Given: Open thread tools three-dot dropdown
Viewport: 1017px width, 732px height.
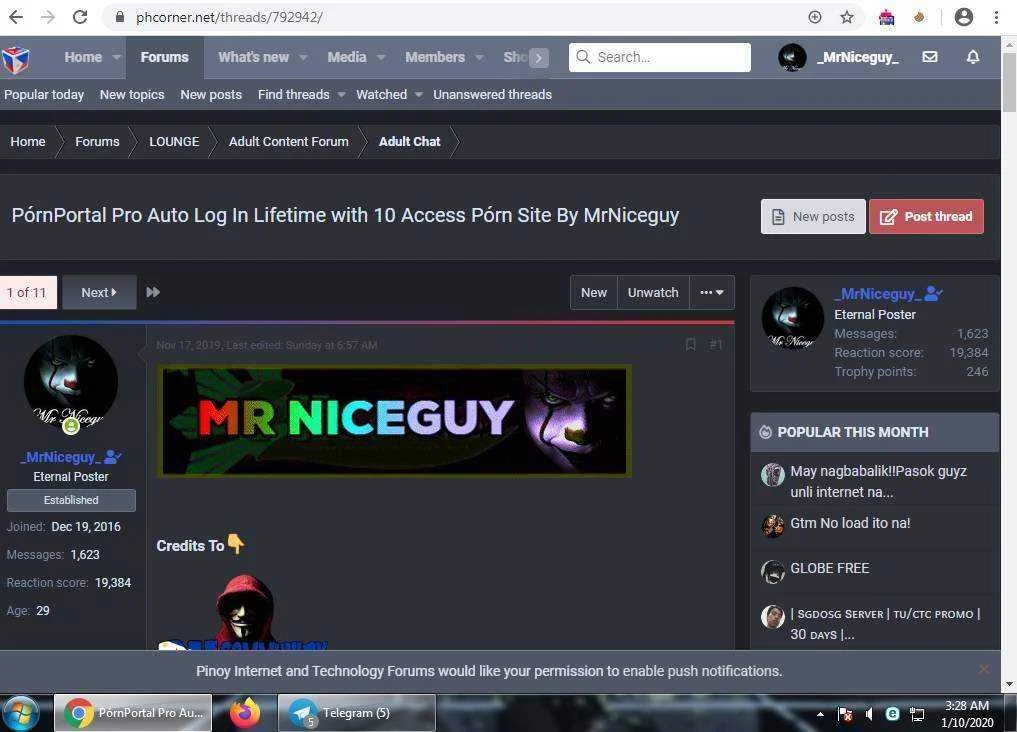Looking at the screenshot, I should (712, 292).
